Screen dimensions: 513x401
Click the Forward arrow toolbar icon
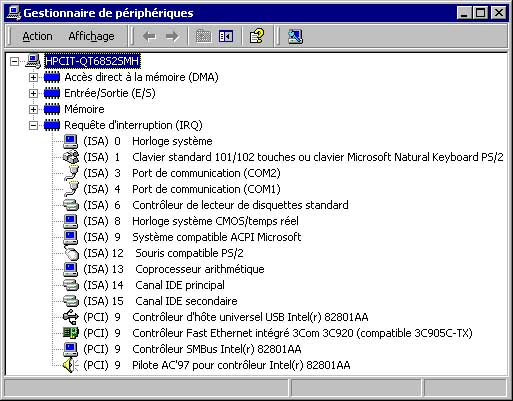pos(172,36)
